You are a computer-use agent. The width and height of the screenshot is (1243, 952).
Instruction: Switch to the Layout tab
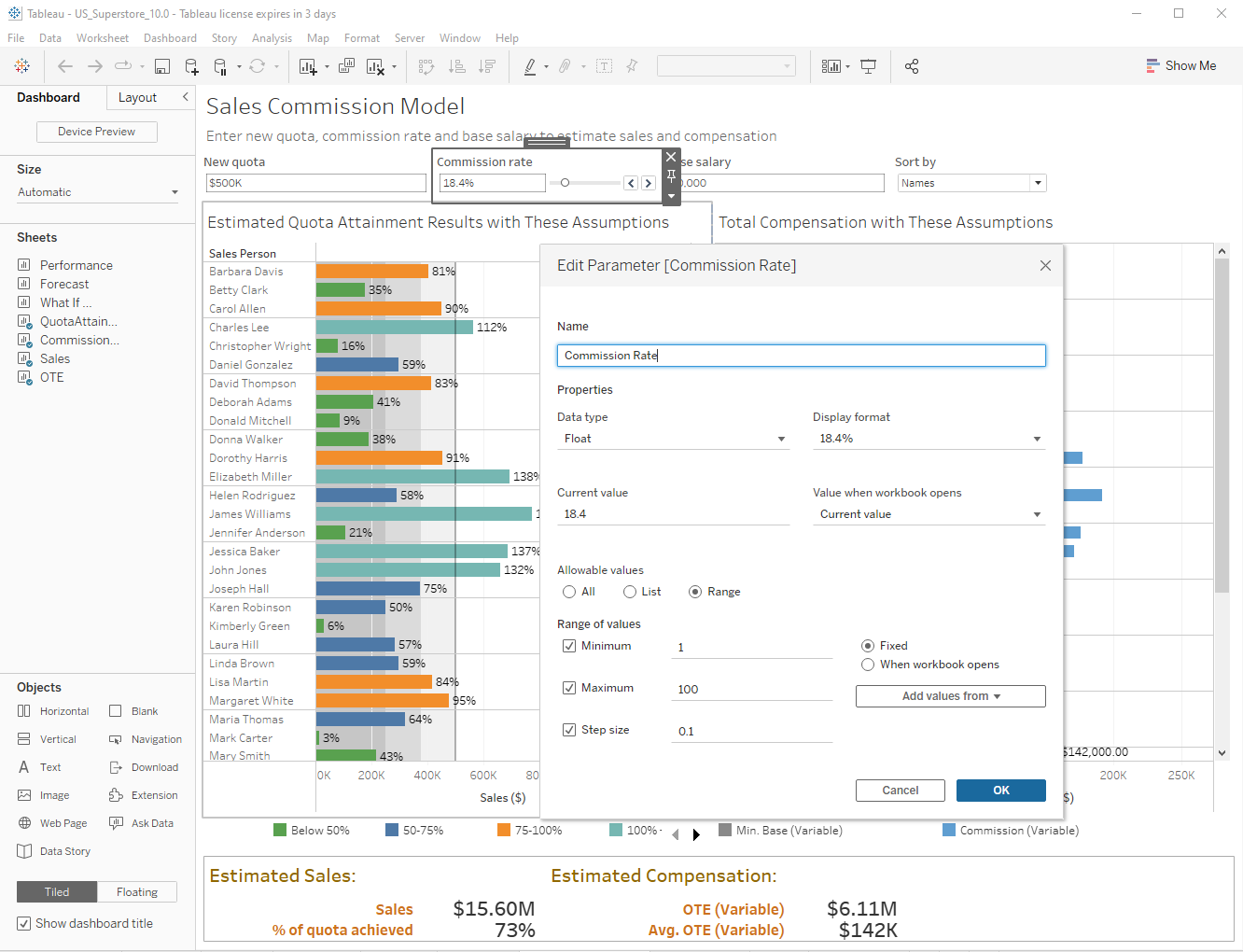(x=136, y=97)
